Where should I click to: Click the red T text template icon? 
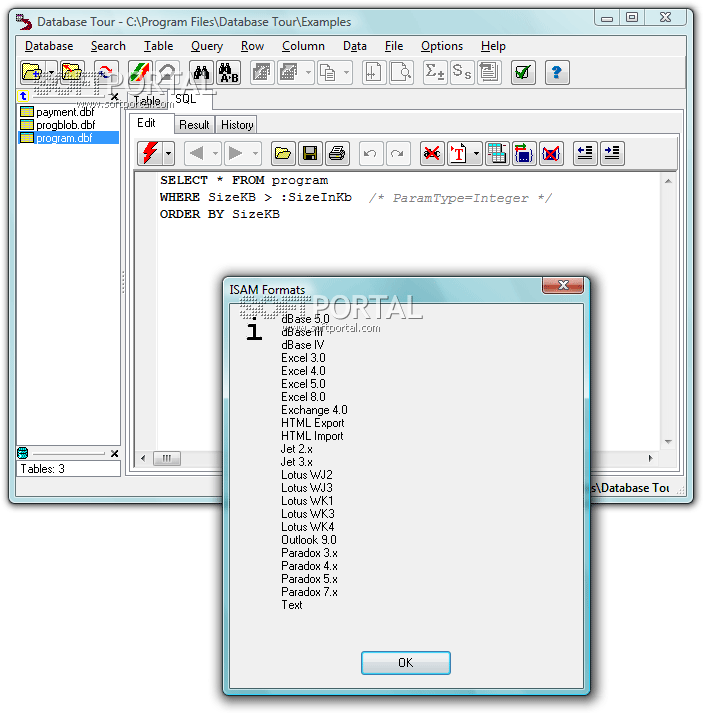pyautogui.click(x=458, y=153)
